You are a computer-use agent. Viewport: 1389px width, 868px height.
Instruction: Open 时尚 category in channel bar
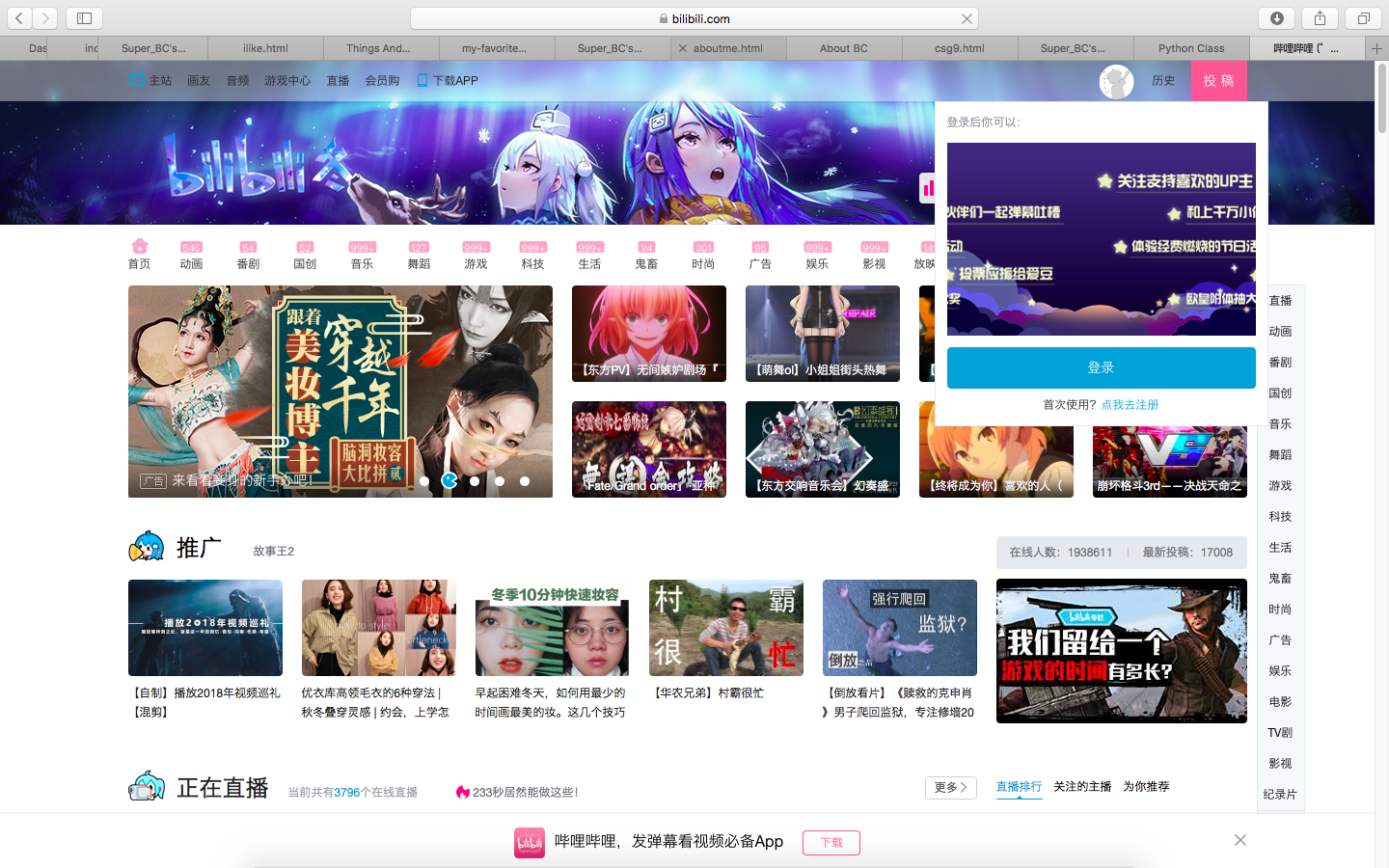pos(703,256)
